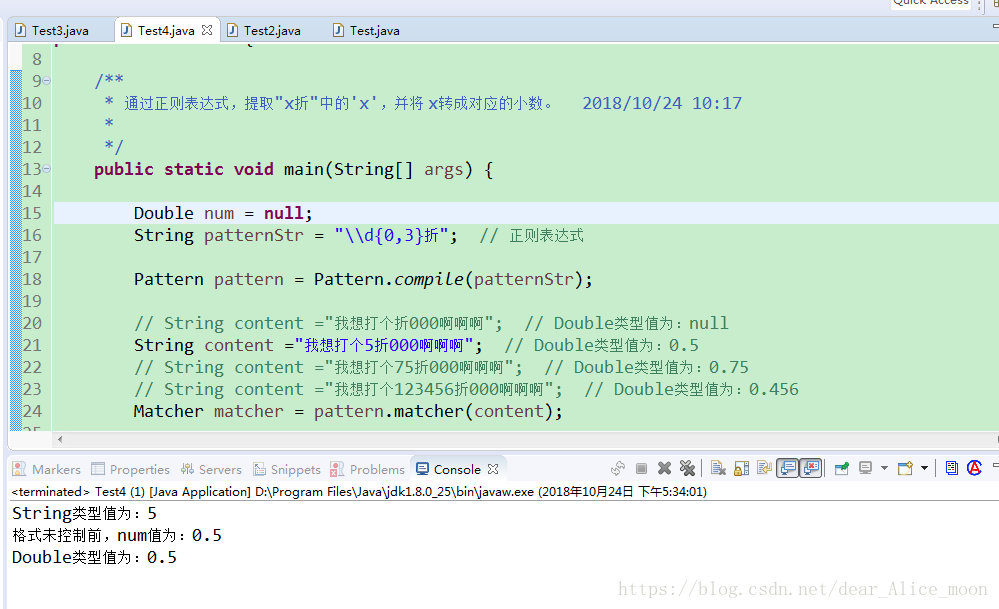Screen dimensions: 999x609
Task: Click the Java file icon on Test.java tab
Action: pos(338,31)
